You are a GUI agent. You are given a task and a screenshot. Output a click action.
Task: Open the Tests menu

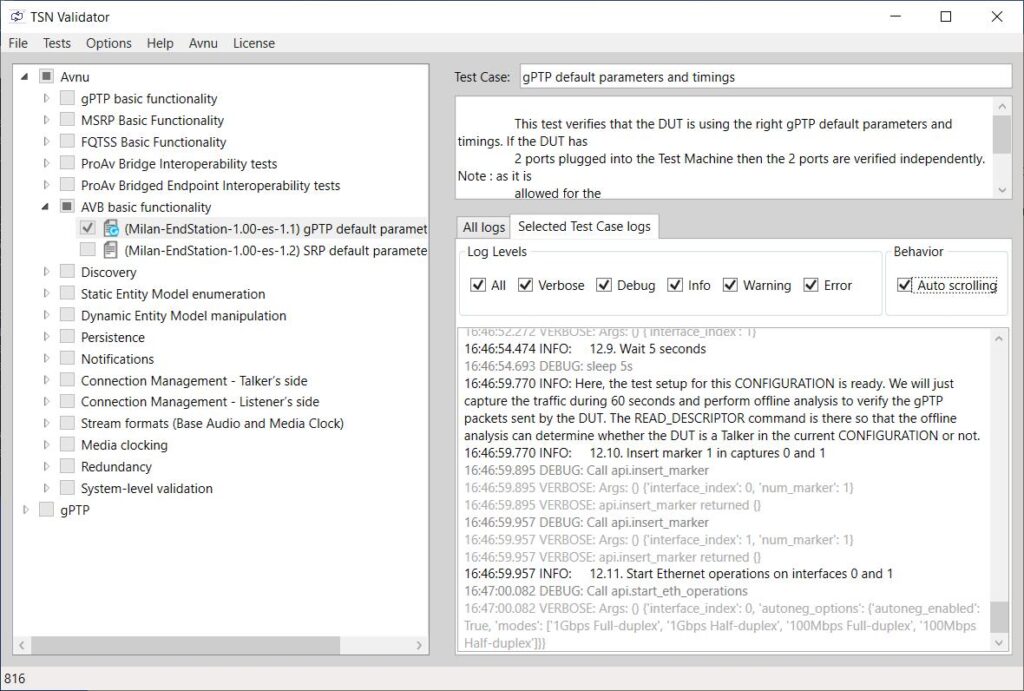coord(57,43)
